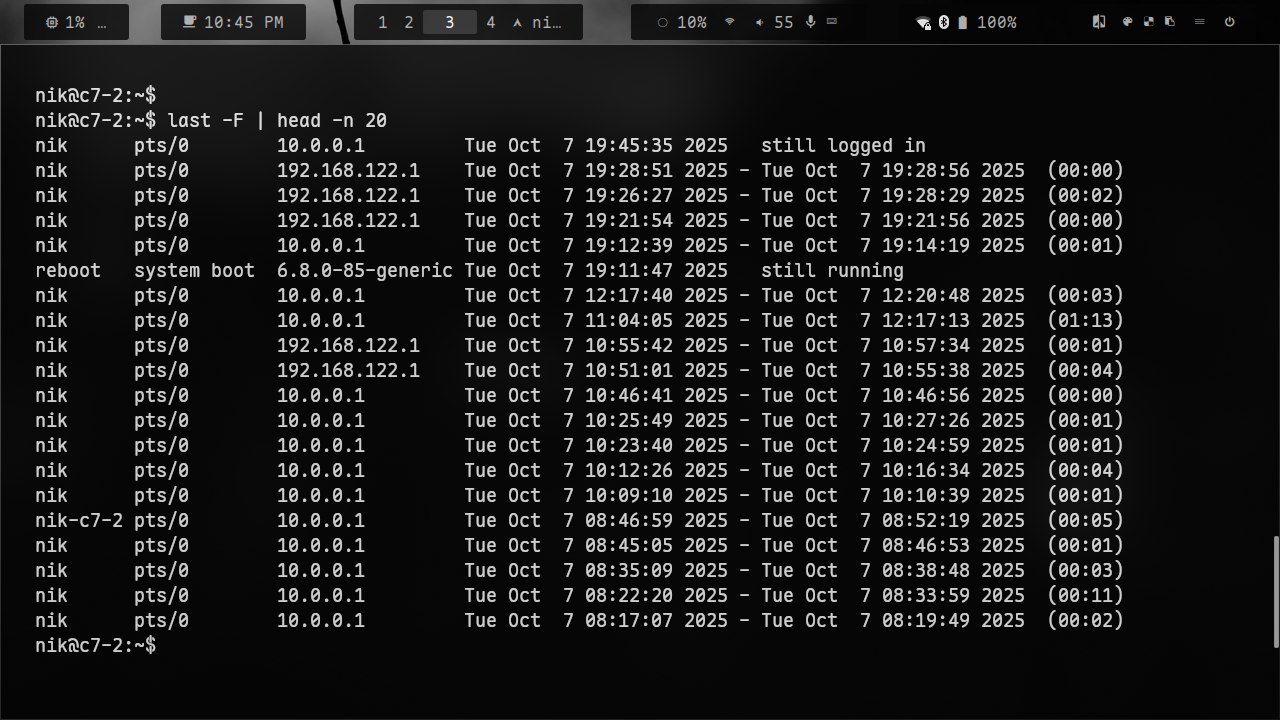Switch to workspace 4

coord(490,22)
